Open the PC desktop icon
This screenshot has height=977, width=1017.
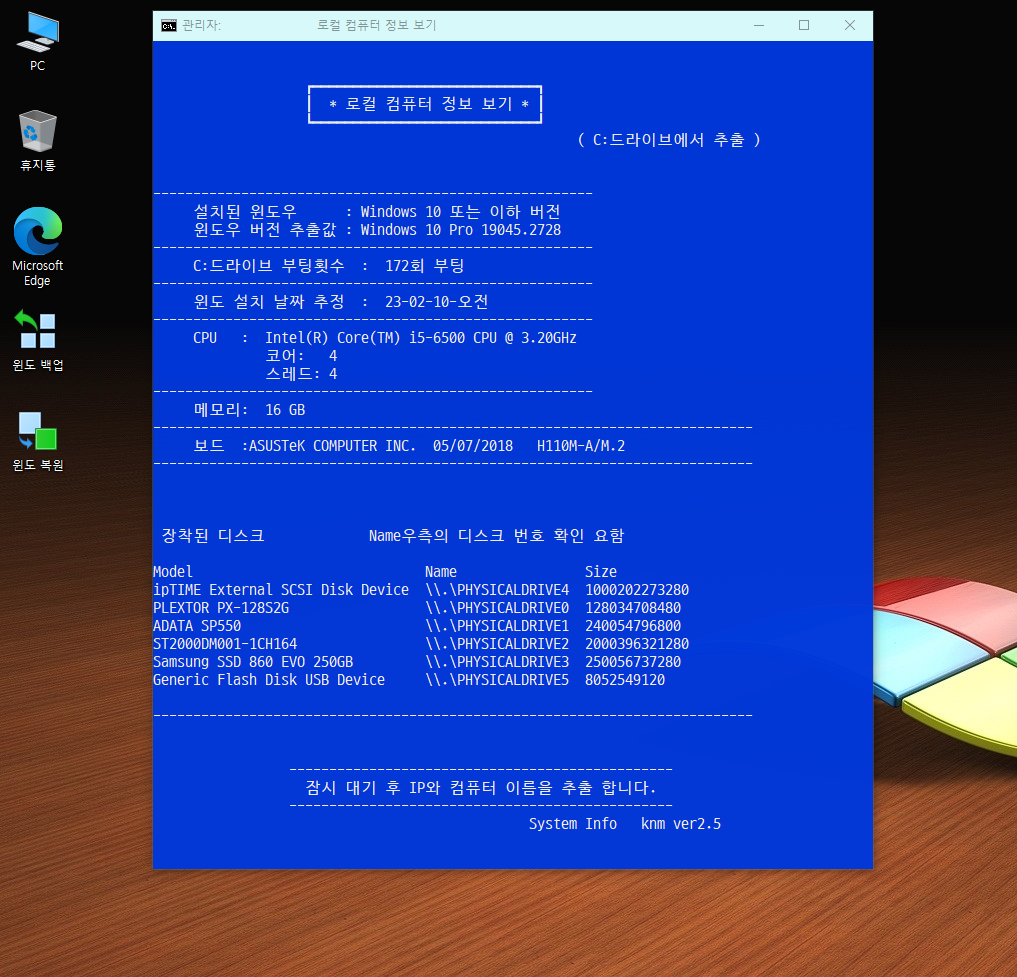[38, 42]
